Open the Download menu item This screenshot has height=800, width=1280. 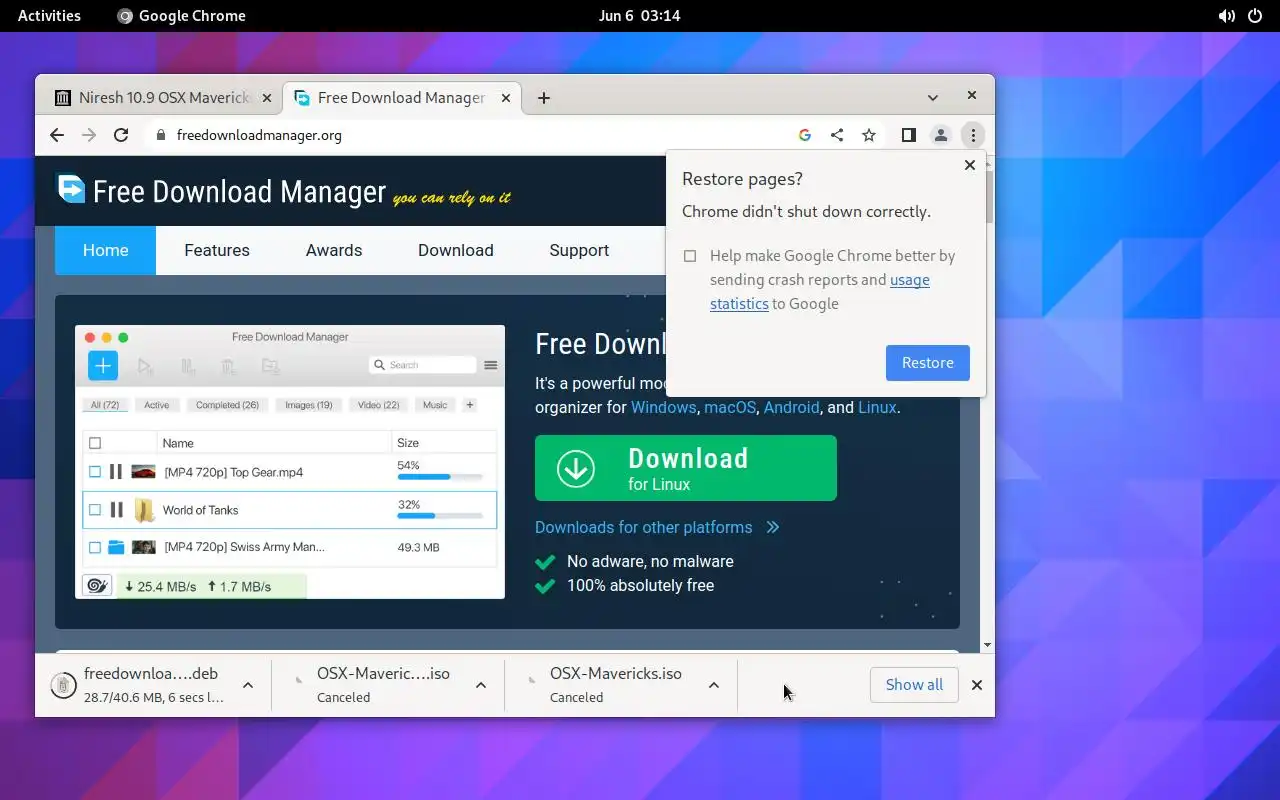click(x=456, y=250)
